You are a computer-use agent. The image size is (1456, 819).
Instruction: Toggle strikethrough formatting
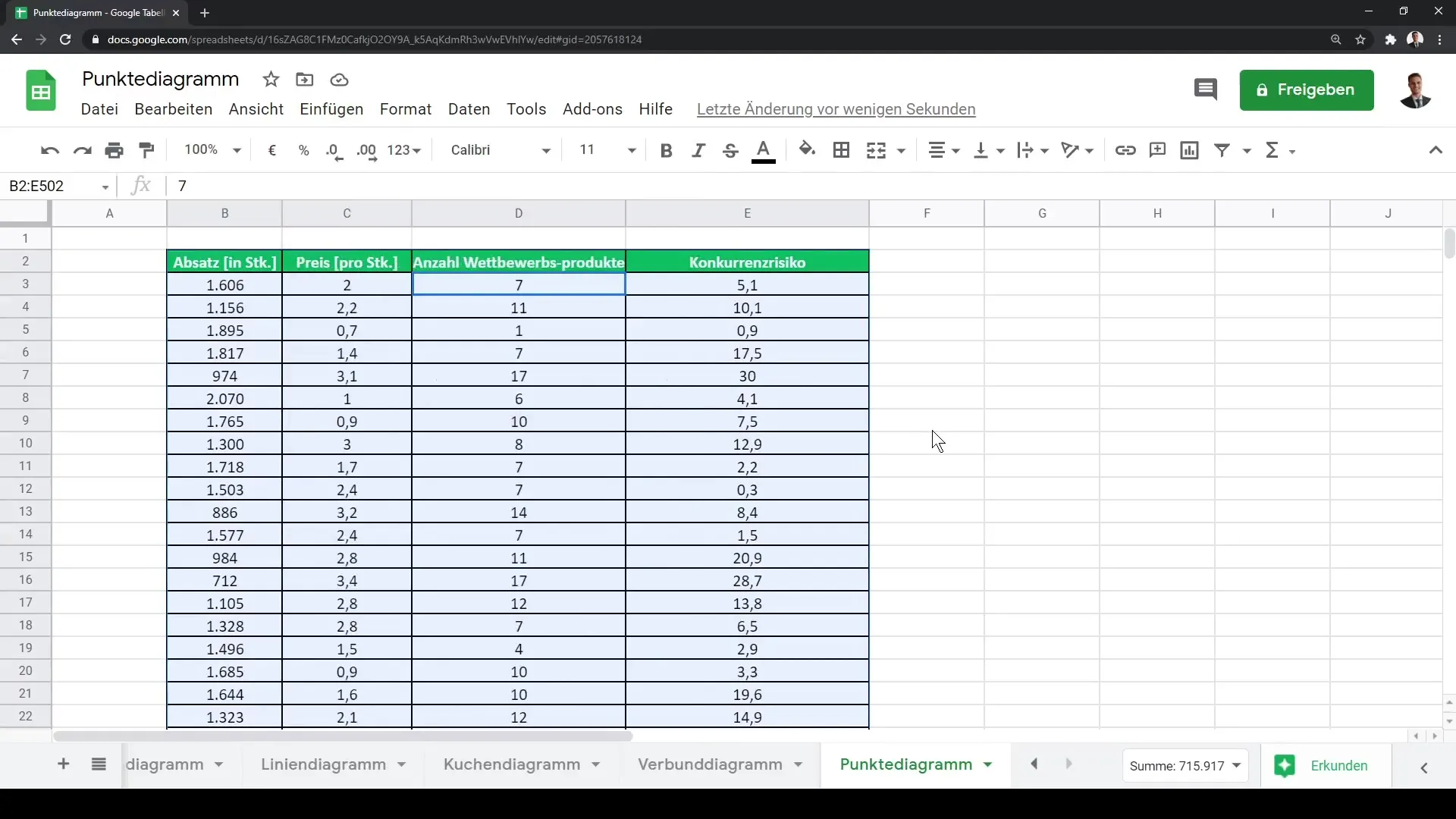click(x=730, y=150)
